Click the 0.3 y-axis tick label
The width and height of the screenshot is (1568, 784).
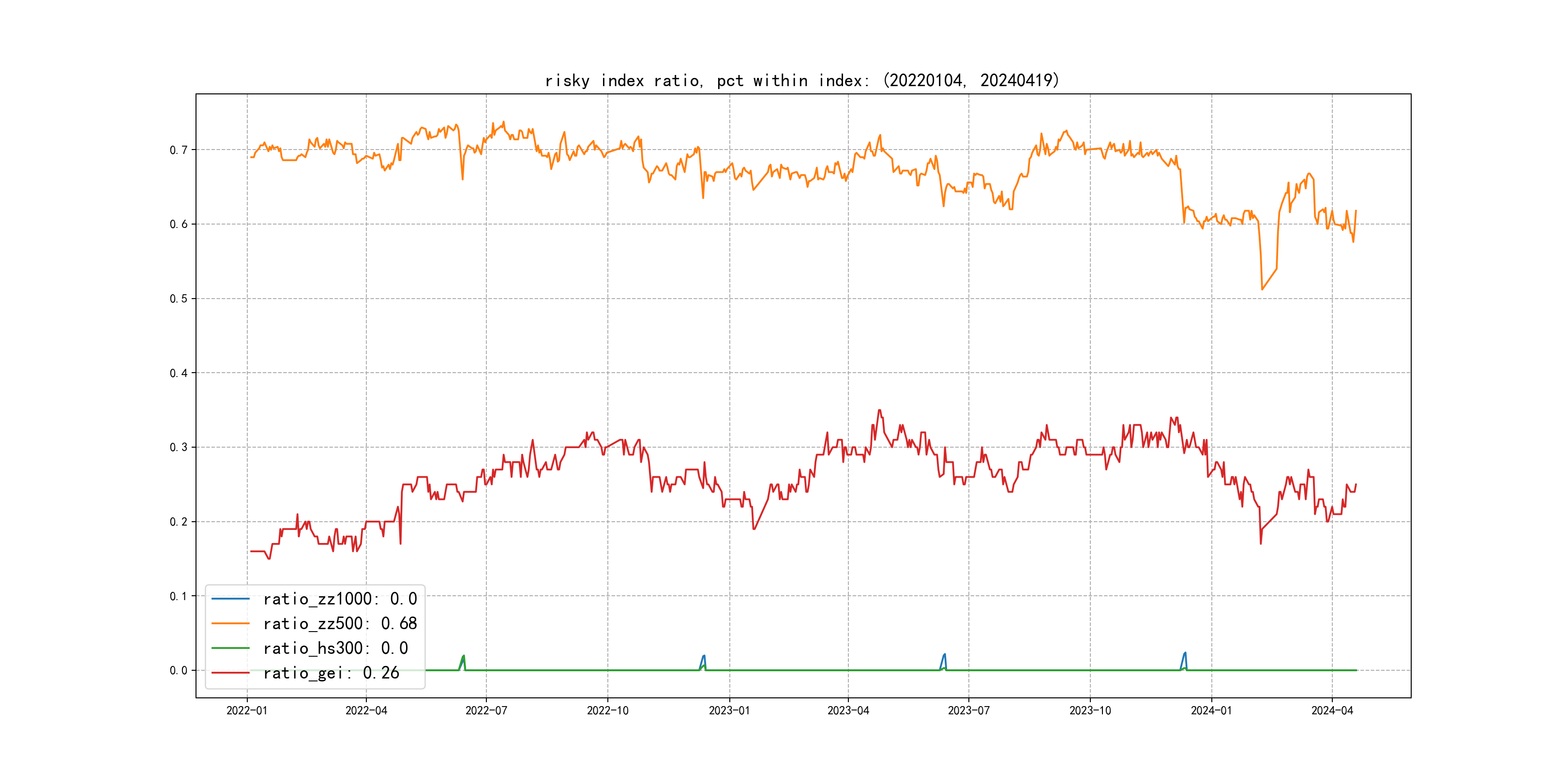[x=179, y=447]
